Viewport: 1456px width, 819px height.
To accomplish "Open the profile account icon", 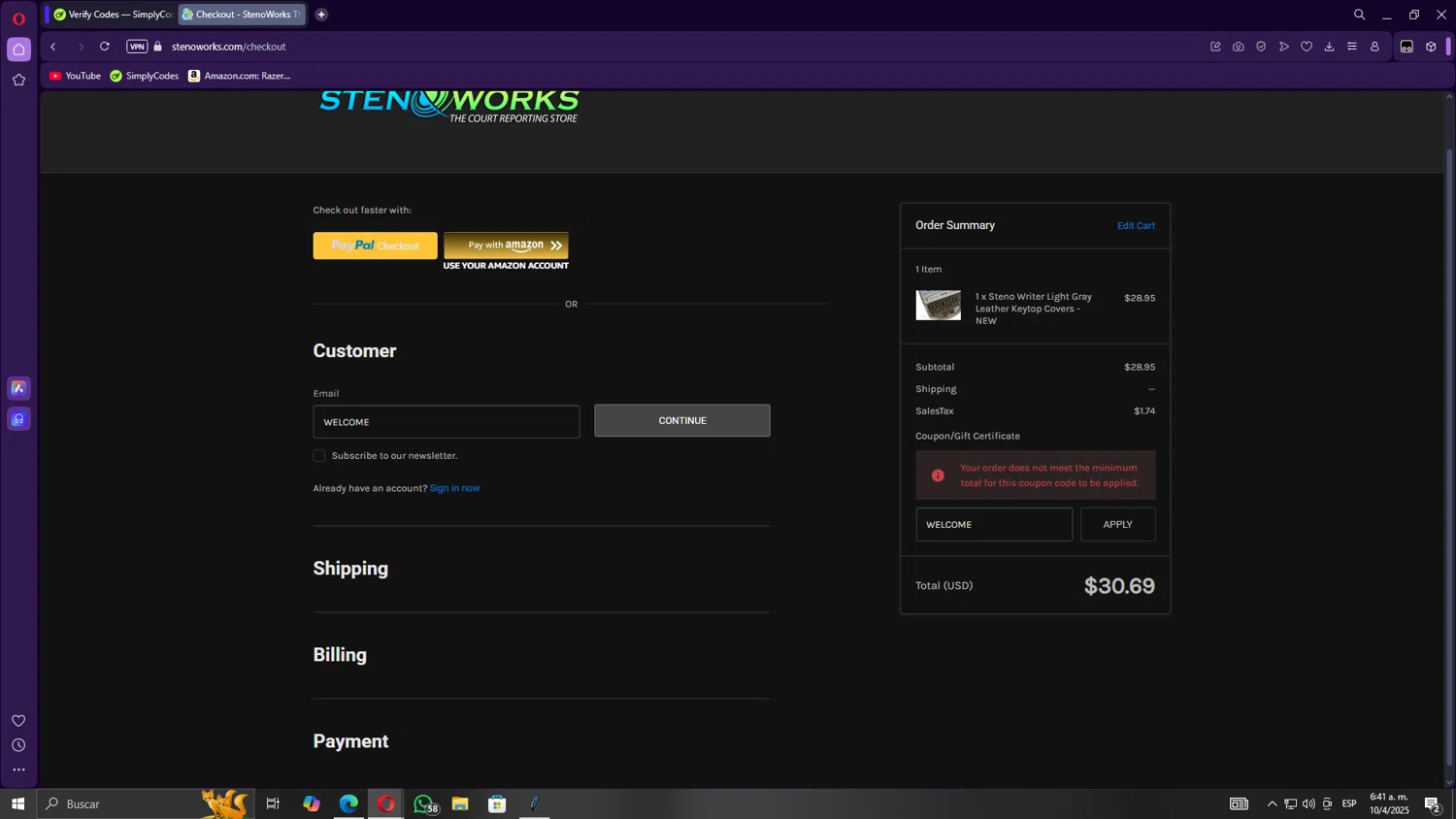I will (x=1374, y=47).
